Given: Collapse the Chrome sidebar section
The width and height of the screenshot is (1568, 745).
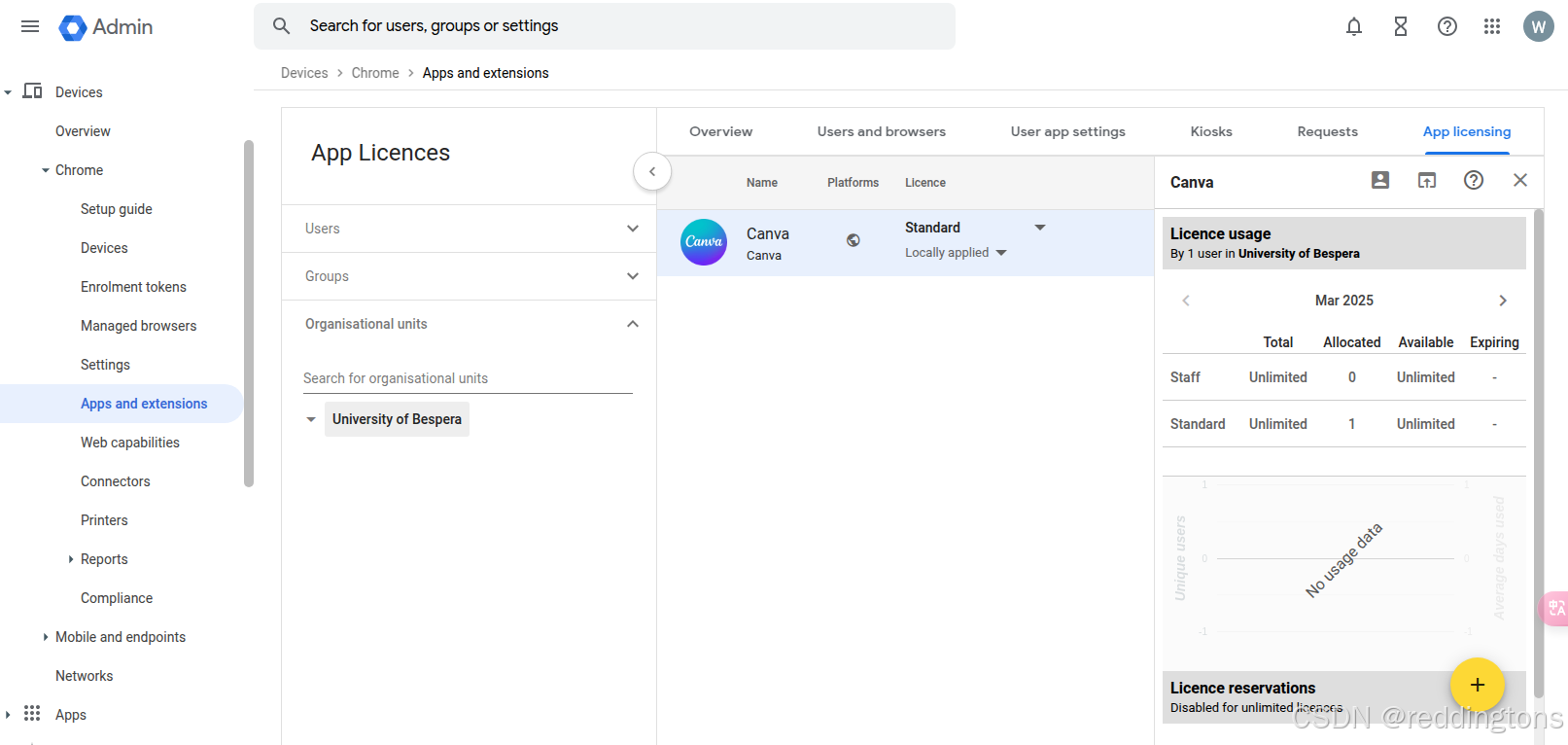Looking at the screenshot, I should (x=46, y=170).
